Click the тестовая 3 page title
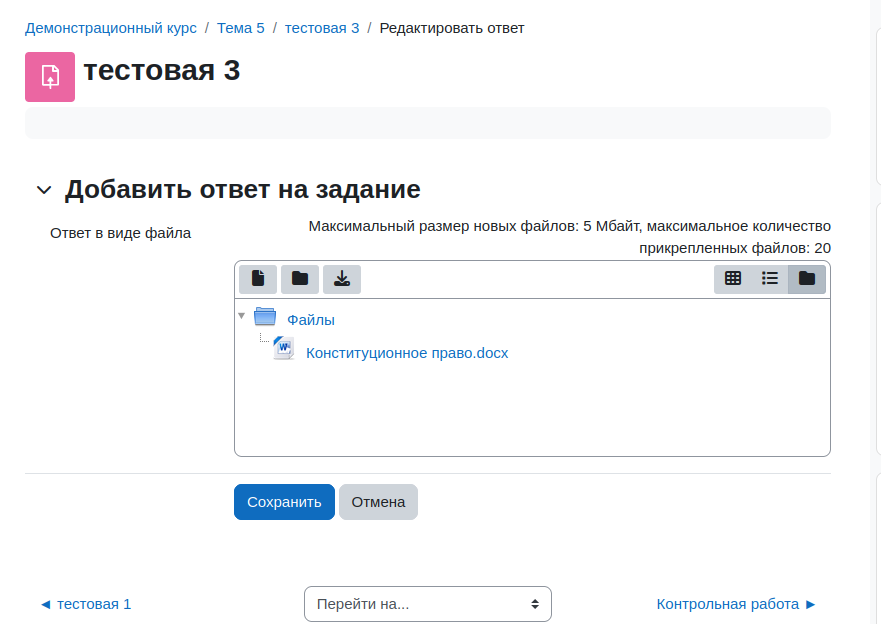 (162, 71)
